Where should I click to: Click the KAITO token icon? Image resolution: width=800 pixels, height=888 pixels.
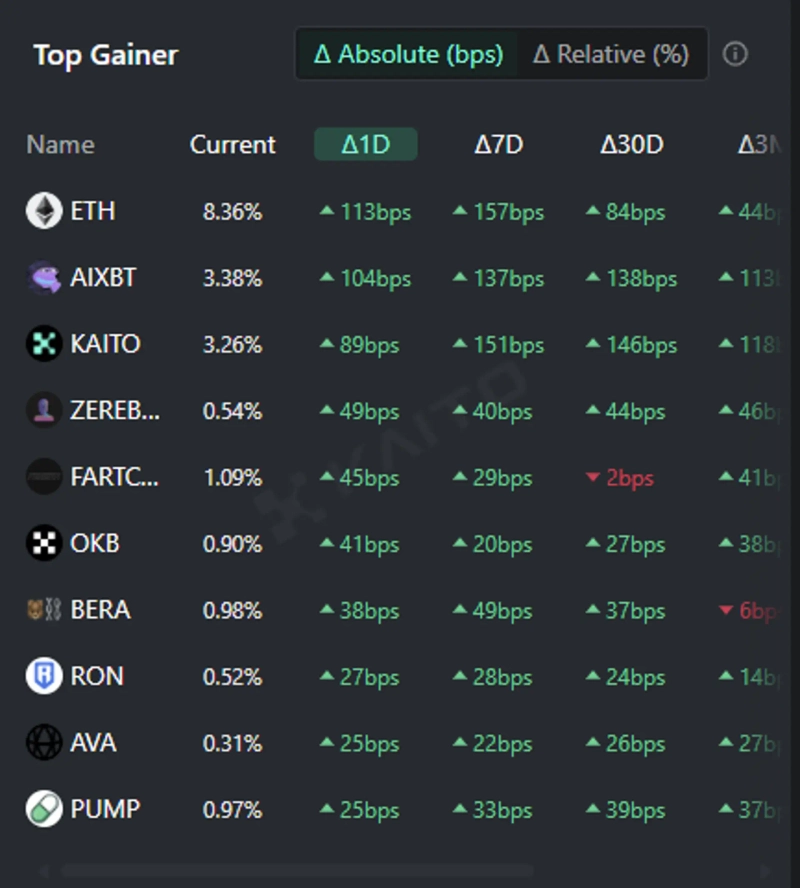click(x=44, y=344)
